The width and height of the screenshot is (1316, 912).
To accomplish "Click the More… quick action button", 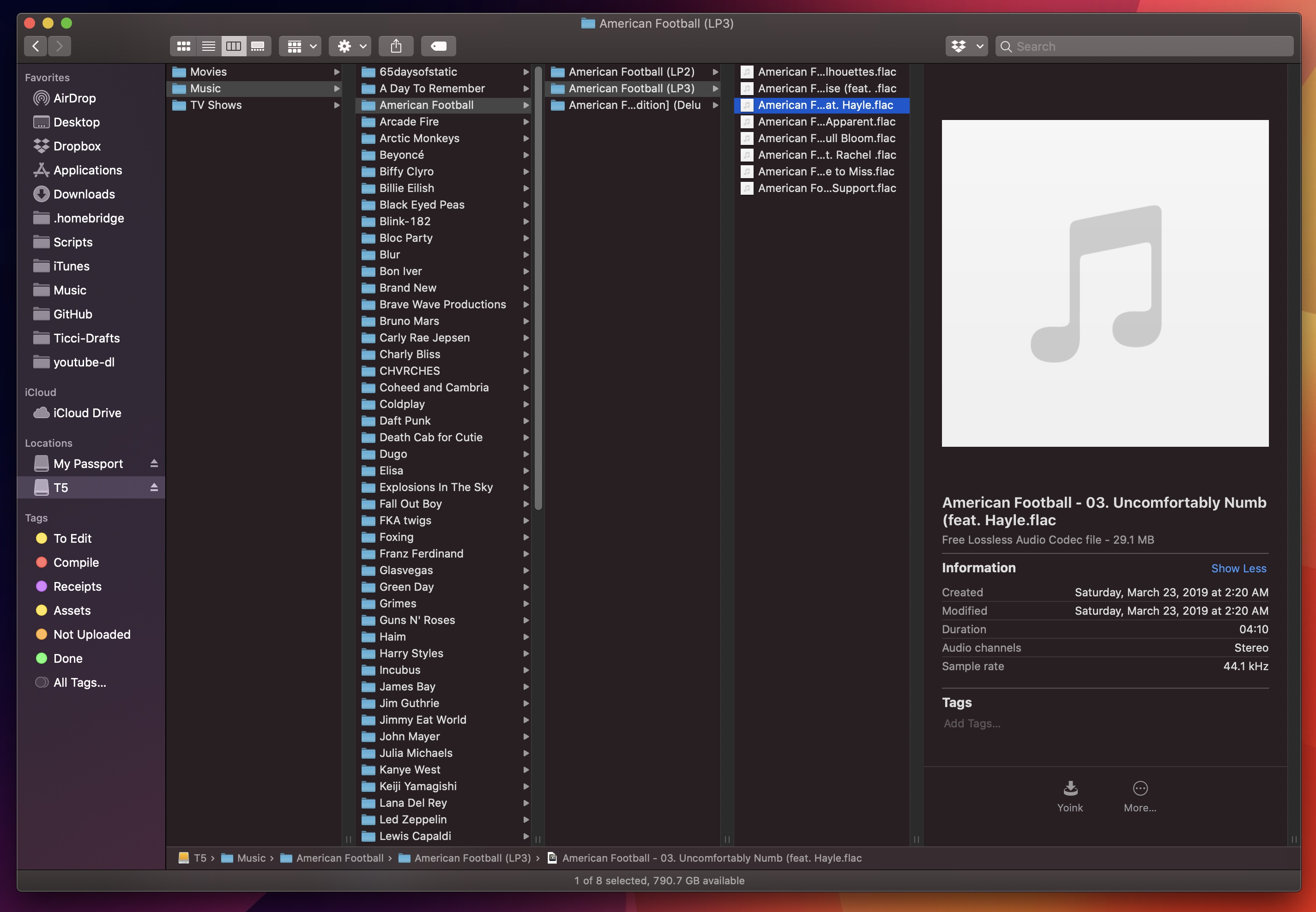I will [x=1140, y=797].
